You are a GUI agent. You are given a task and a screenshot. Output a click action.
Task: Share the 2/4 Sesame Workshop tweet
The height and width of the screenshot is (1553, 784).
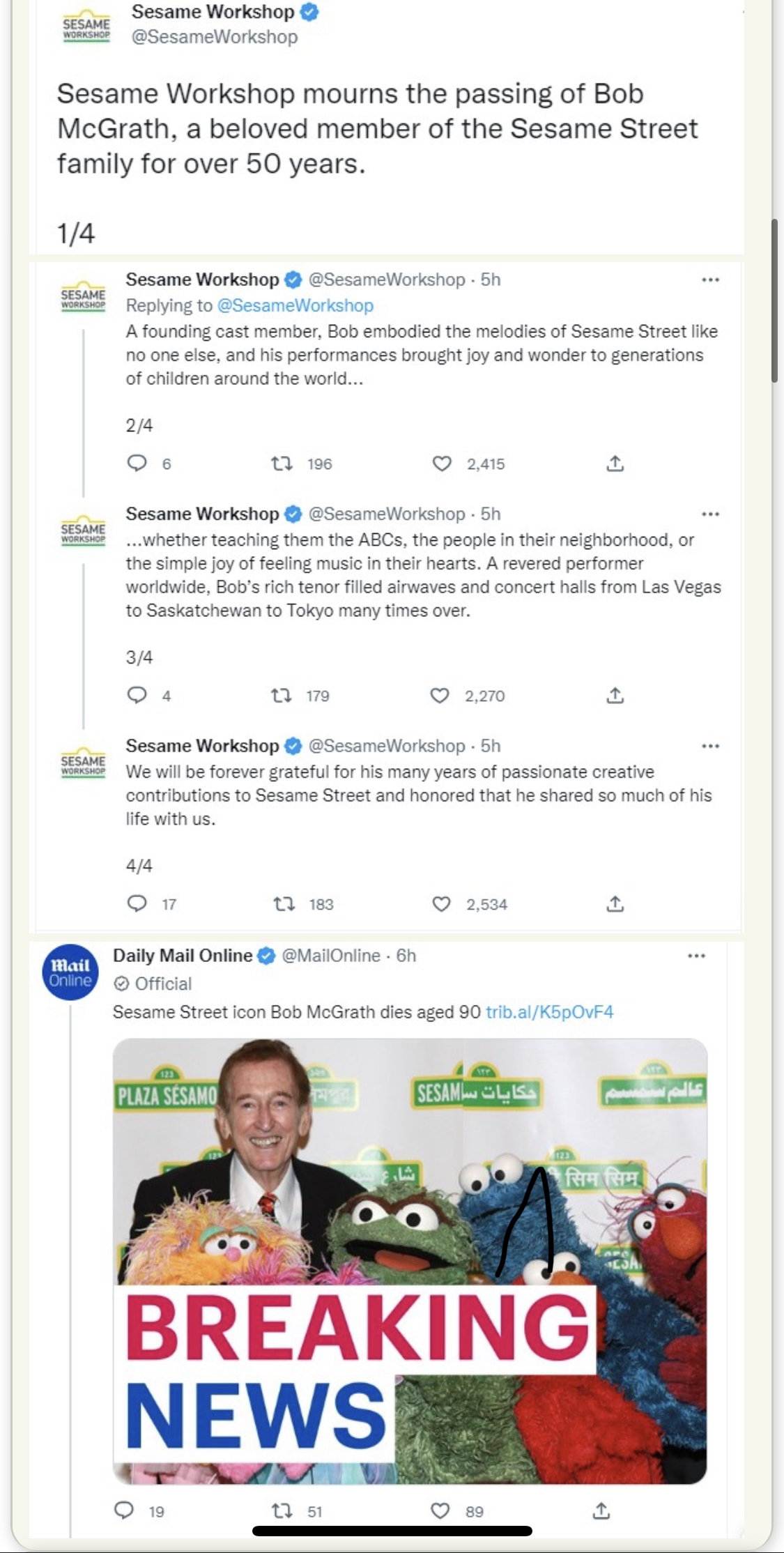[x=615, y=464]
